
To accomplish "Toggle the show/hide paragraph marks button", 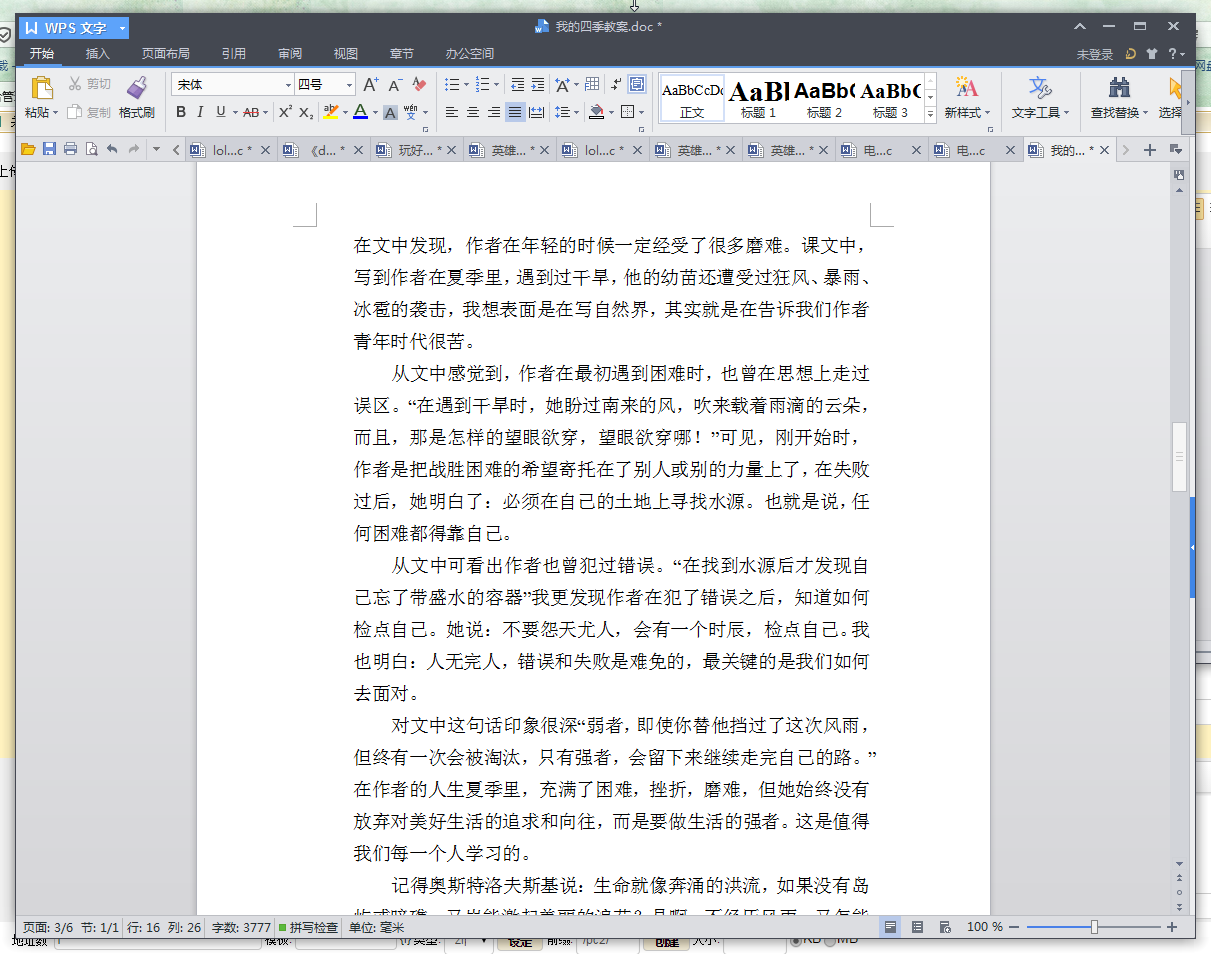I will (615, 85).
